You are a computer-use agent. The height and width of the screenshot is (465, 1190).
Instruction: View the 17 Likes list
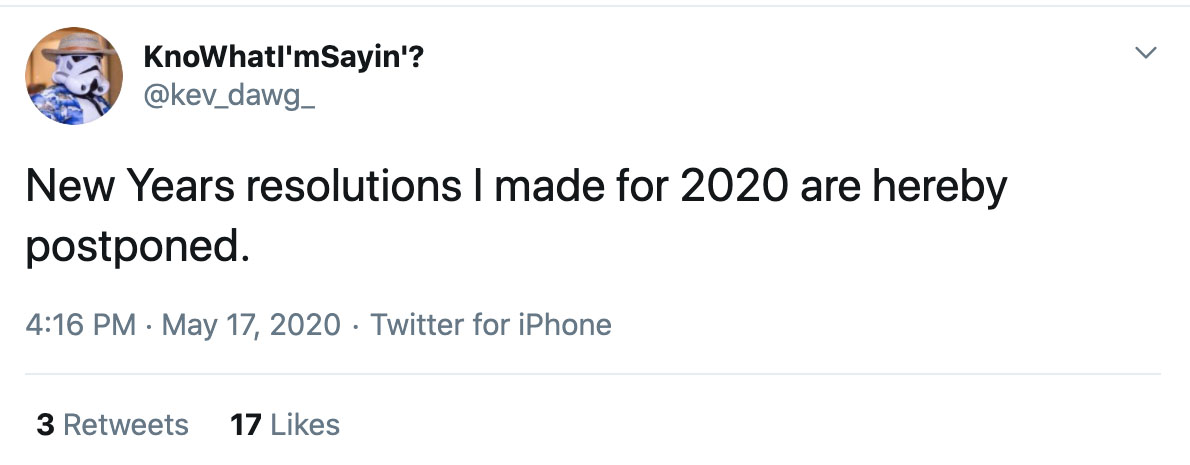click(x=285, y=425)
